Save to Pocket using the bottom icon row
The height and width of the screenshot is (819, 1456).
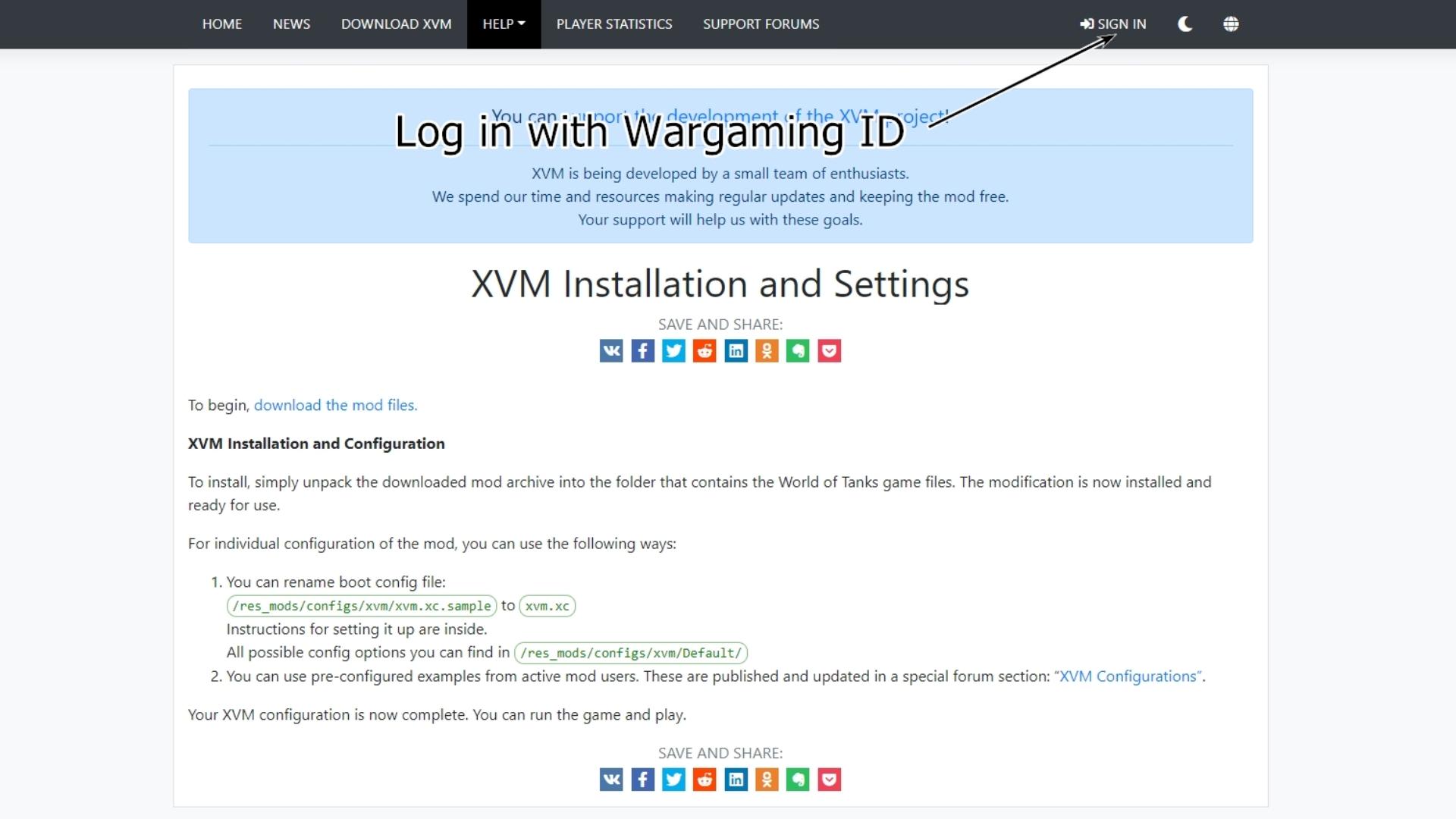click(x=829, y=780)
